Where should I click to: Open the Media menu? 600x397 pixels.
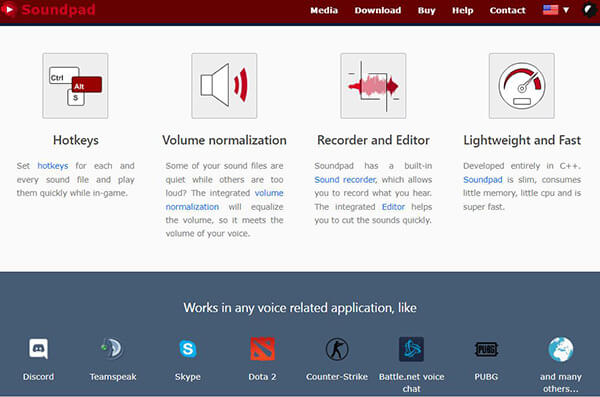click(x=324, y=10)
